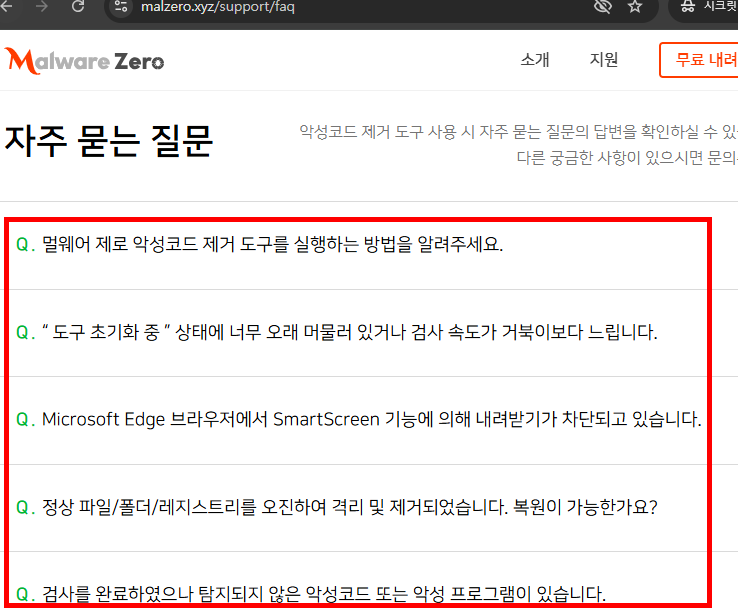
Task: Click the 자주 묻는 질문 heading
Action: click(x=109, y=141)
